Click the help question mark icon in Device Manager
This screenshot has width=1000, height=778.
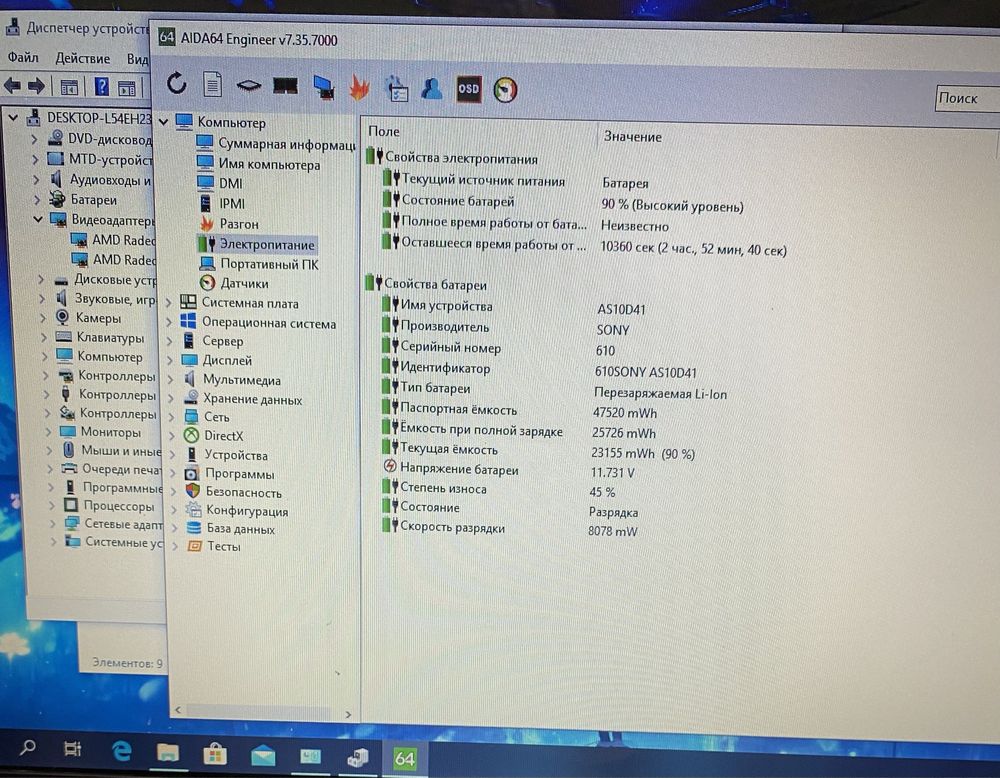click(101, 86)
